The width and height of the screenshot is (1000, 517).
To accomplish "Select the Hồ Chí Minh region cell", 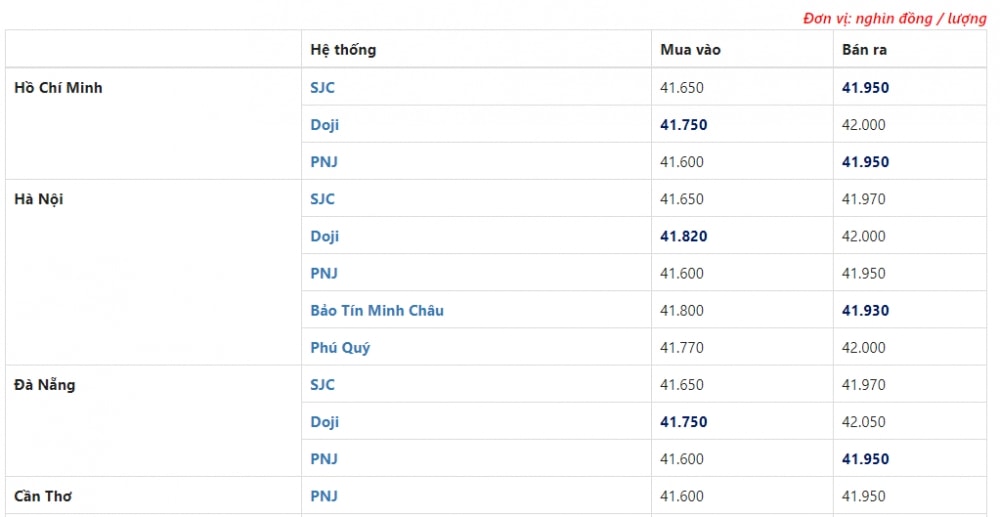I will point(58,87).
